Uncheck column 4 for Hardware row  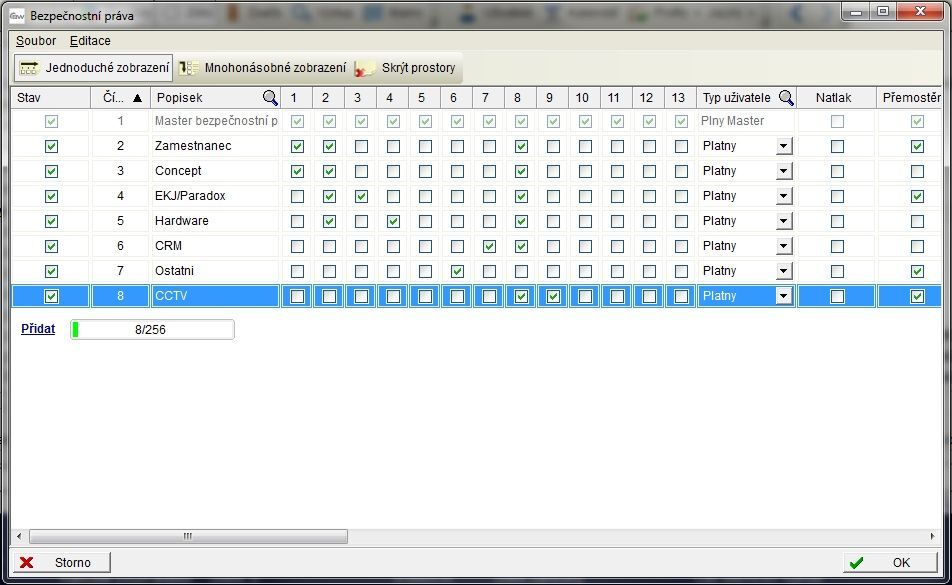coord(393,221)
